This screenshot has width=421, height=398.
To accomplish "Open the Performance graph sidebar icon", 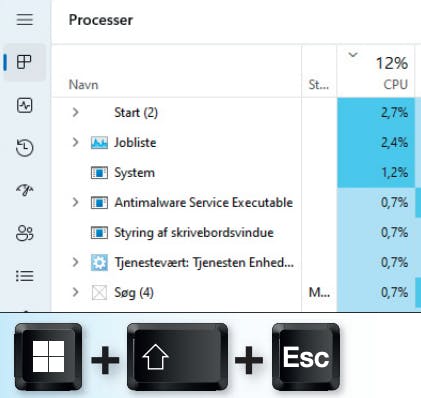I will pyautogui.click(x=25, y=105).
